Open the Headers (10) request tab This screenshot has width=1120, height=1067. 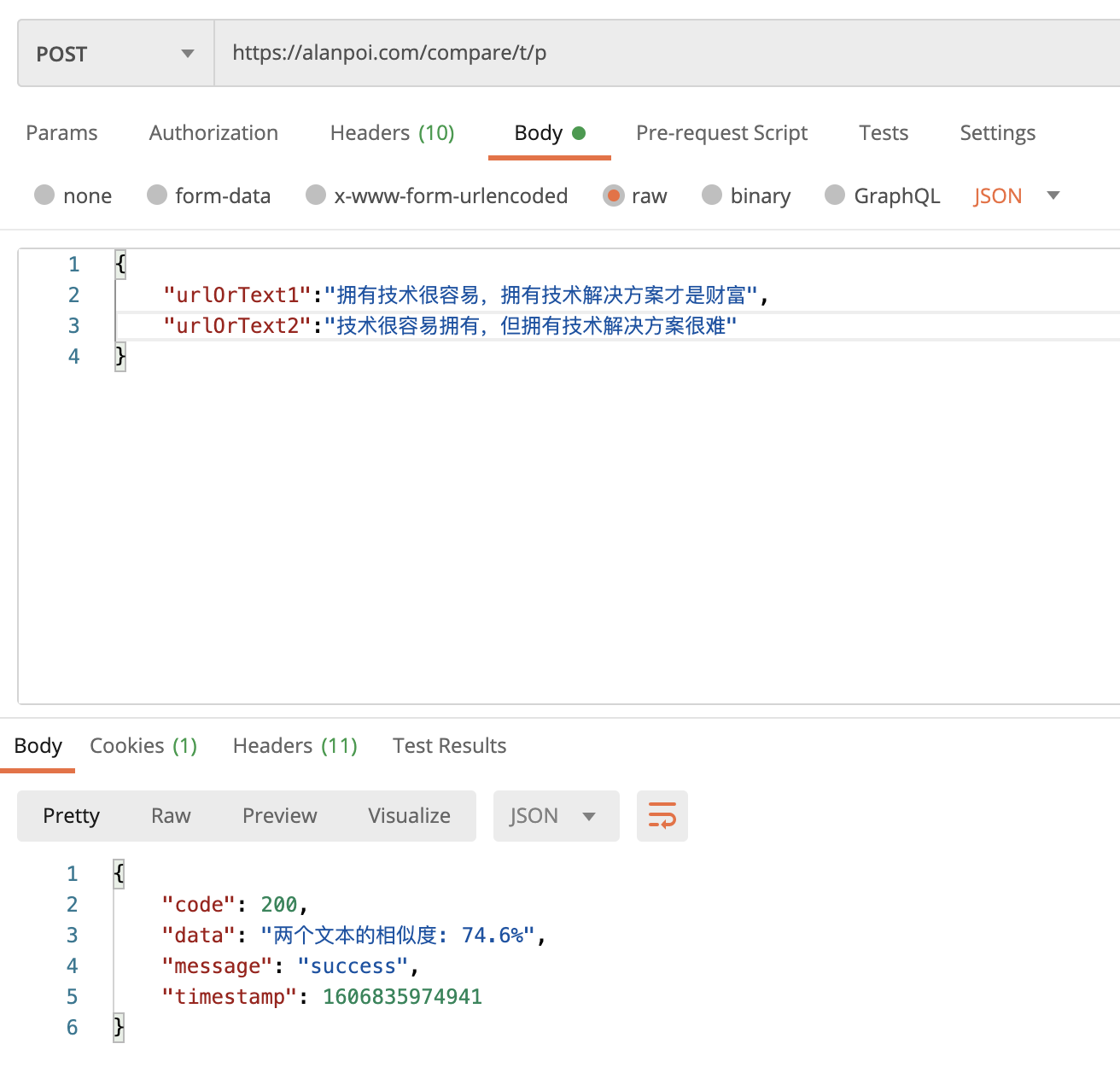click(x=392, y=133)
